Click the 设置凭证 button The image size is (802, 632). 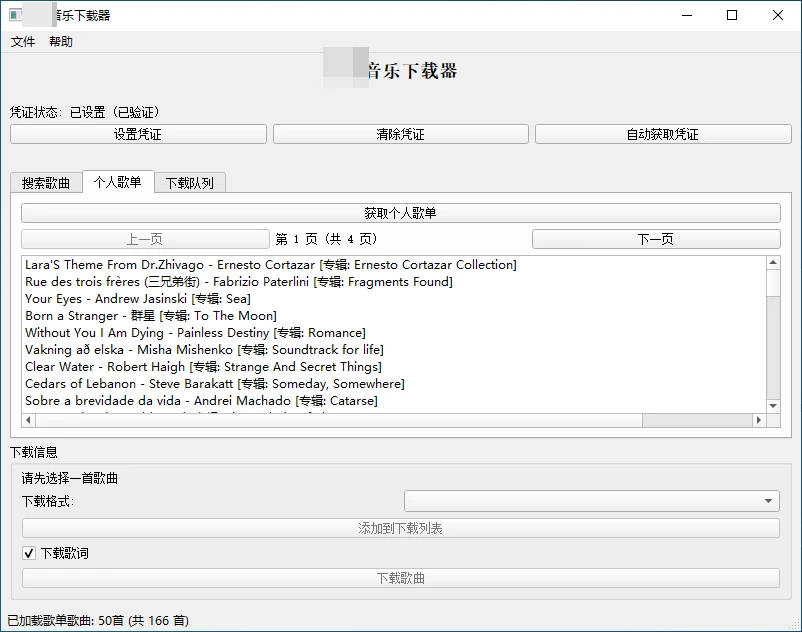click(138, 134)
